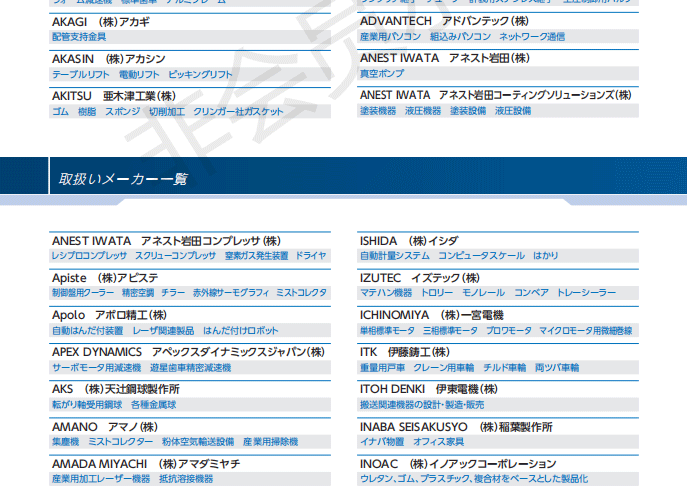687x486 pixels.
Task: Open ANEST IWATA アネスト岩田(株) entry
Action: tap(445, 58)
